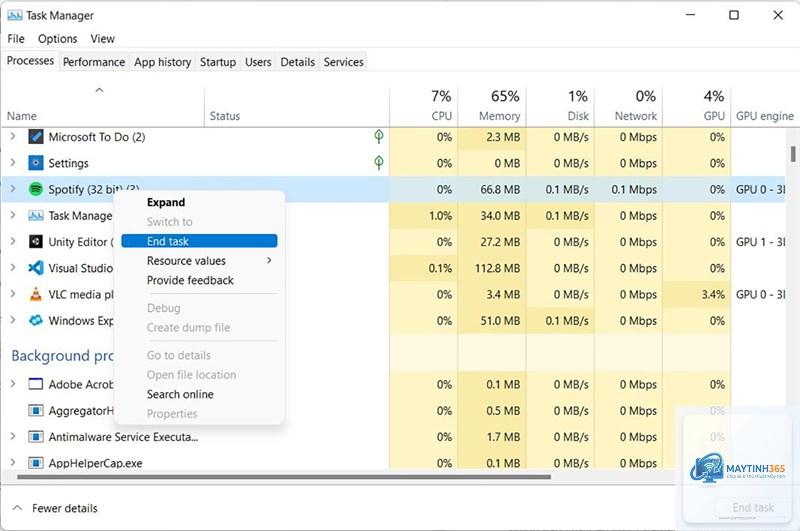The height and width of the screenshot is (531, 800).
Task: Open the Options menu
Action: [x=58, y=39]
